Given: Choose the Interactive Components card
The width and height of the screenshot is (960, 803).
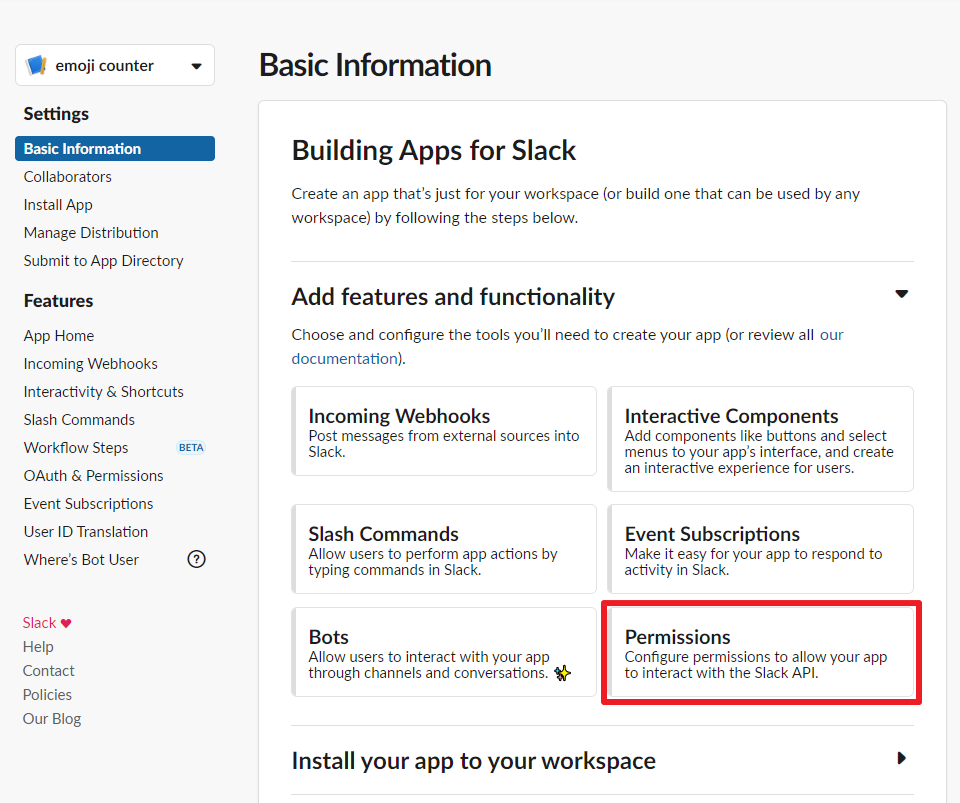Looking at the screenshot, I should pos(761,439).
